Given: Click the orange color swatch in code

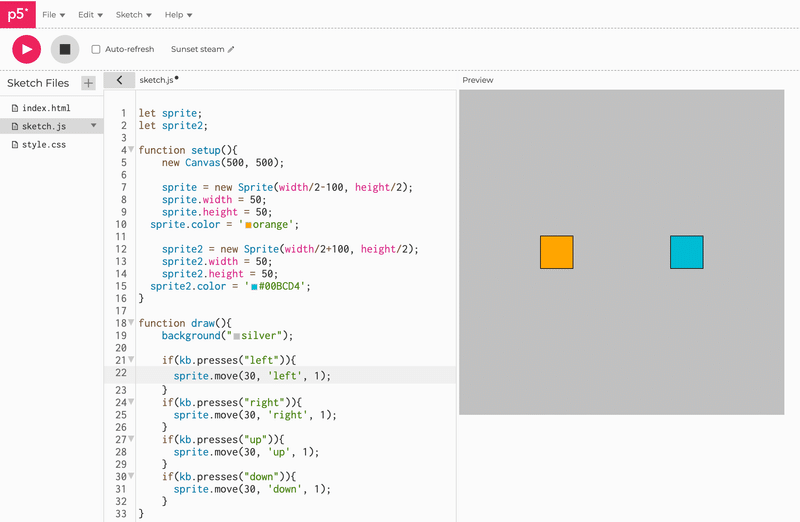Looking at the screenshot, I should coord(248,225).
